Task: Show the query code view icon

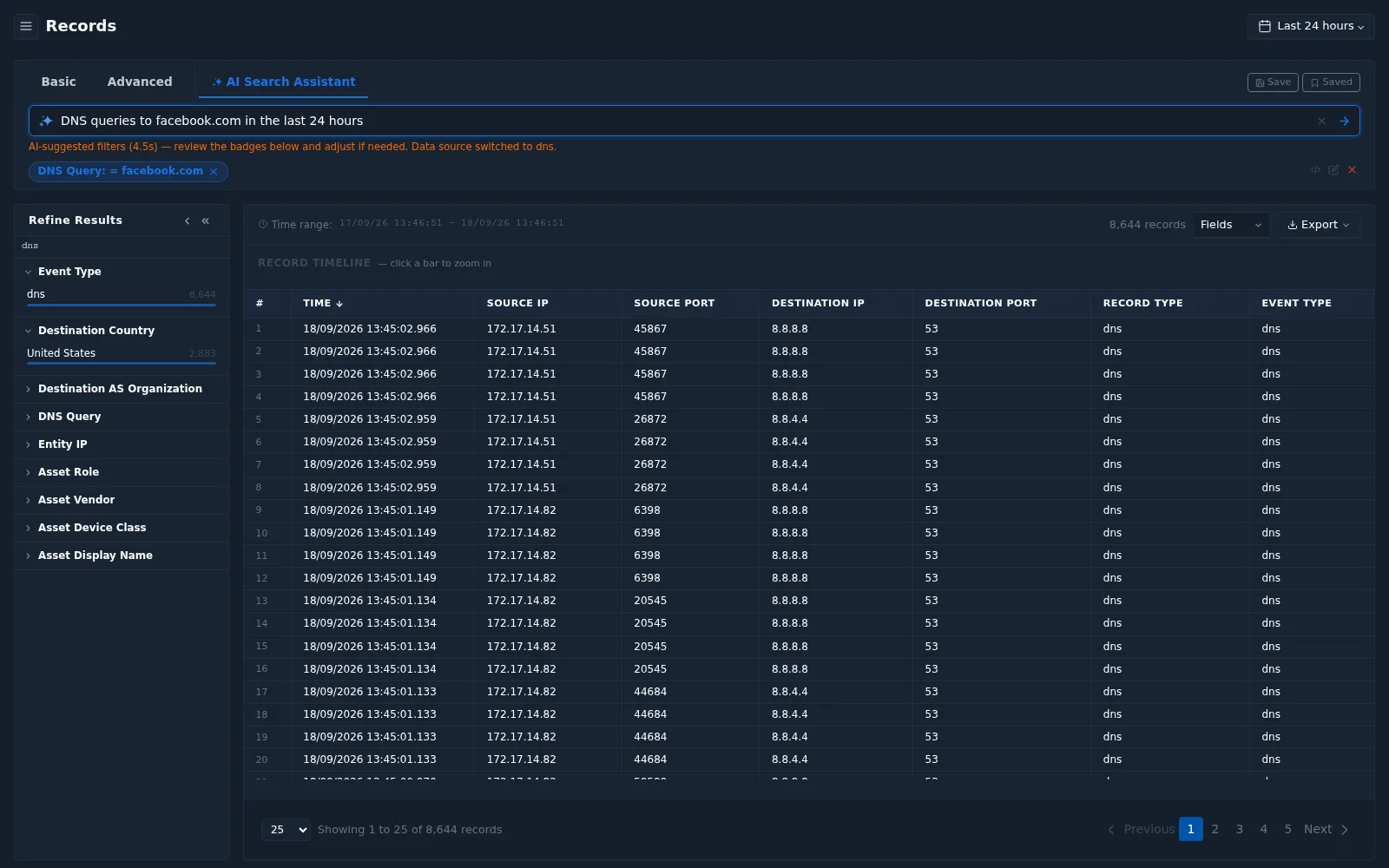Action: coord(1315,170)
